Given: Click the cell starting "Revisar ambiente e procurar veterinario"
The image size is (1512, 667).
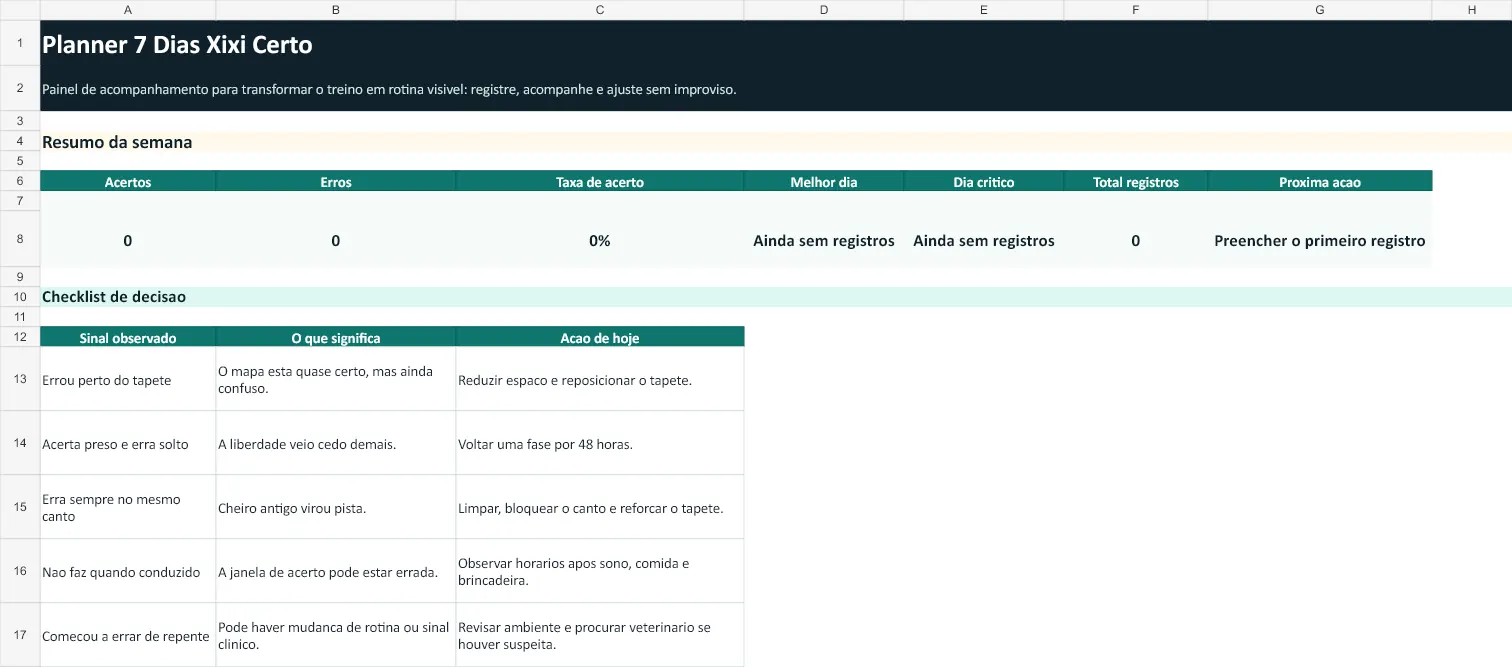Looking at the screenshot, I should click(600, 635).
